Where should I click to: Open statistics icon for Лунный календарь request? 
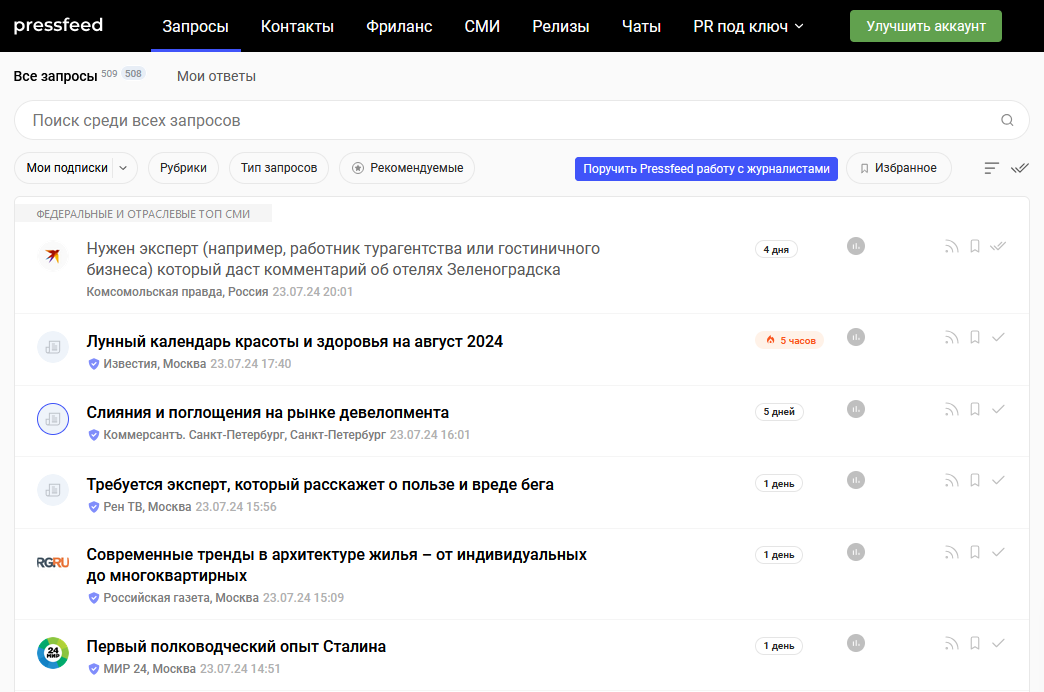tap(856, 337)
